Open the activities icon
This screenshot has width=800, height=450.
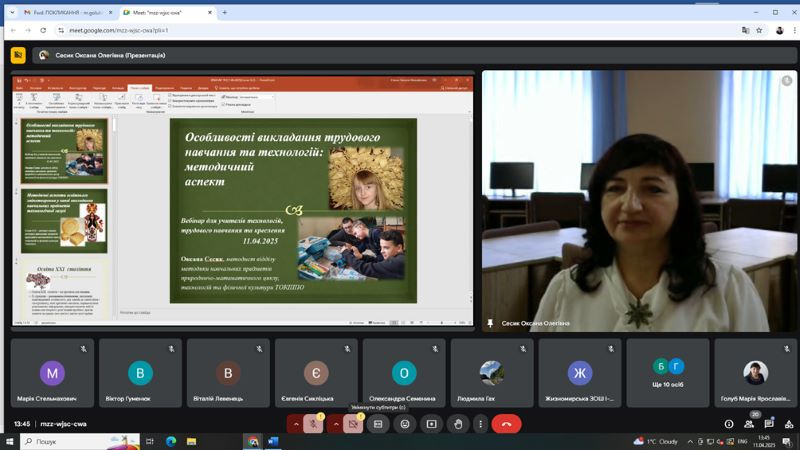[x=789, y=424]
